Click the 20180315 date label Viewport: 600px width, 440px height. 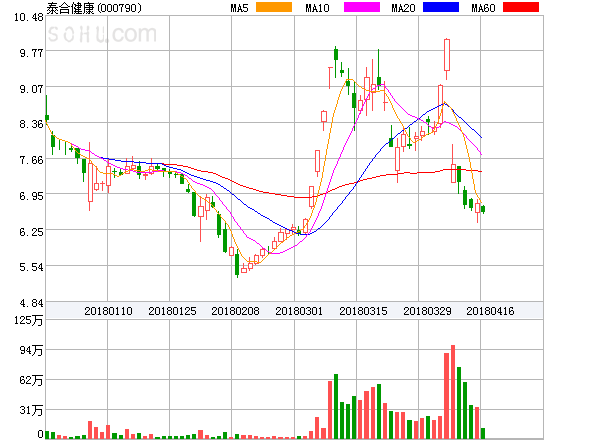click(x=363, y=311)
